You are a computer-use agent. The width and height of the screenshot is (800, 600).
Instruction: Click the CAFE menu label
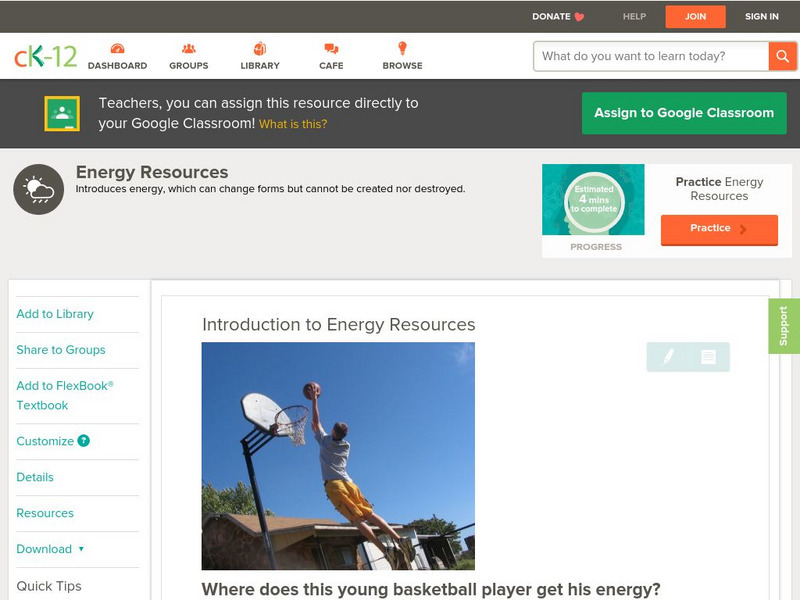click(x=331, y=66)
